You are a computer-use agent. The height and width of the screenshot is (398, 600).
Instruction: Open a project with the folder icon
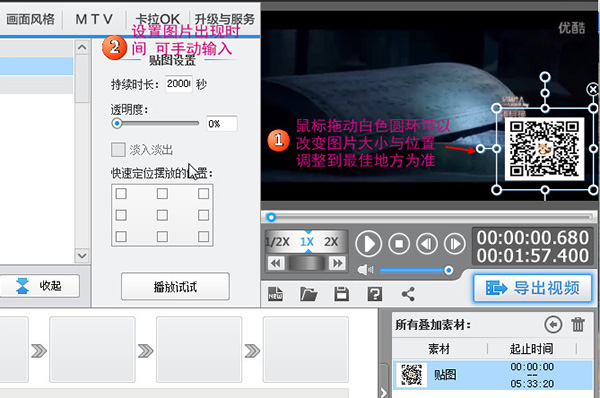coord(308,294)
